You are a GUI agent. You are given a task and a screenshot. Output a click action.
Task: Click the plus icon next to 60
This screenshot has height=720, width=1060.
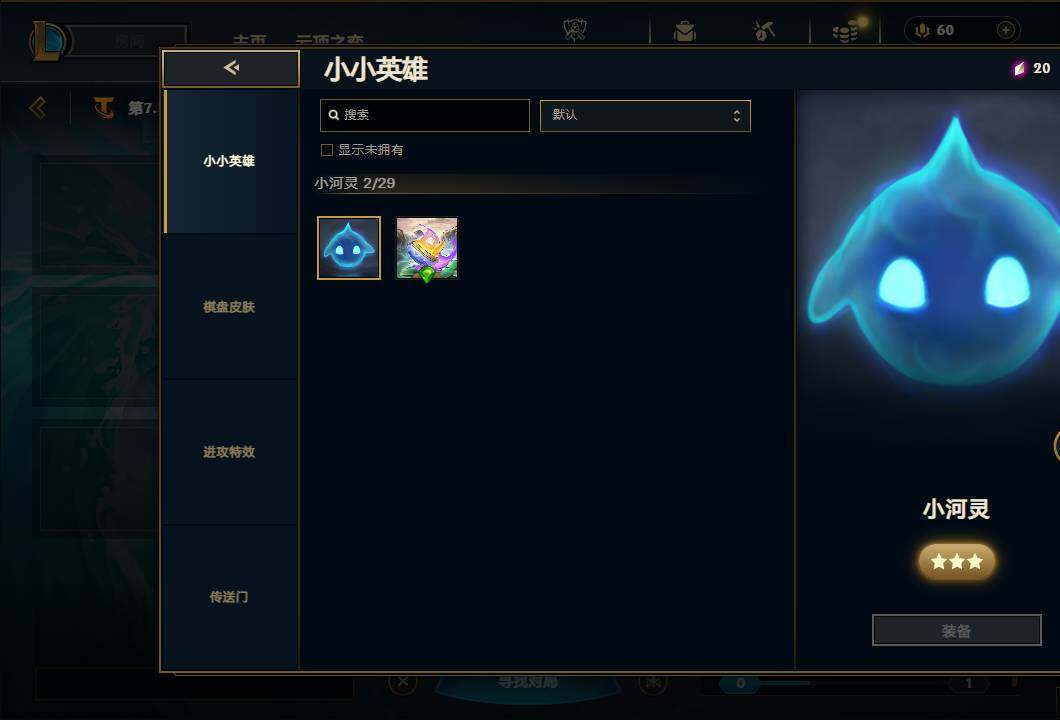[1005, 30]
